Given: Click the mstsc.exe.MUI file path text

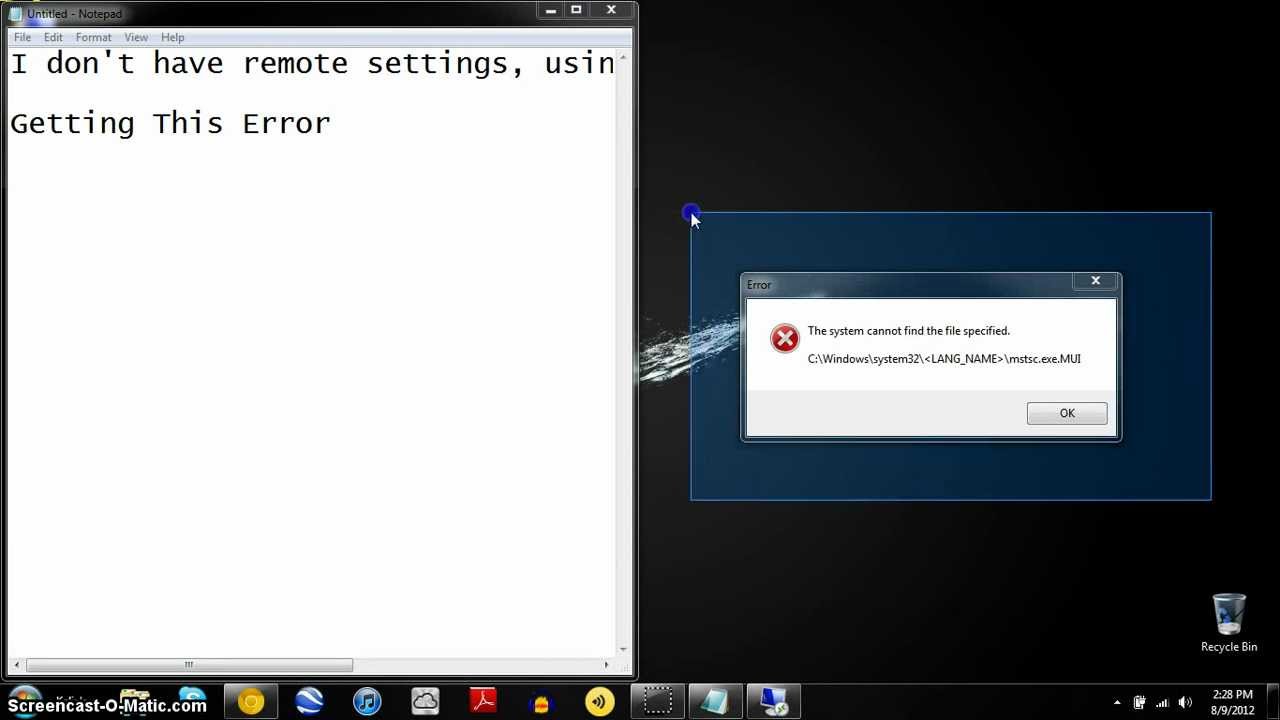Looking at the screenshot, I should [x=944, y=359].
